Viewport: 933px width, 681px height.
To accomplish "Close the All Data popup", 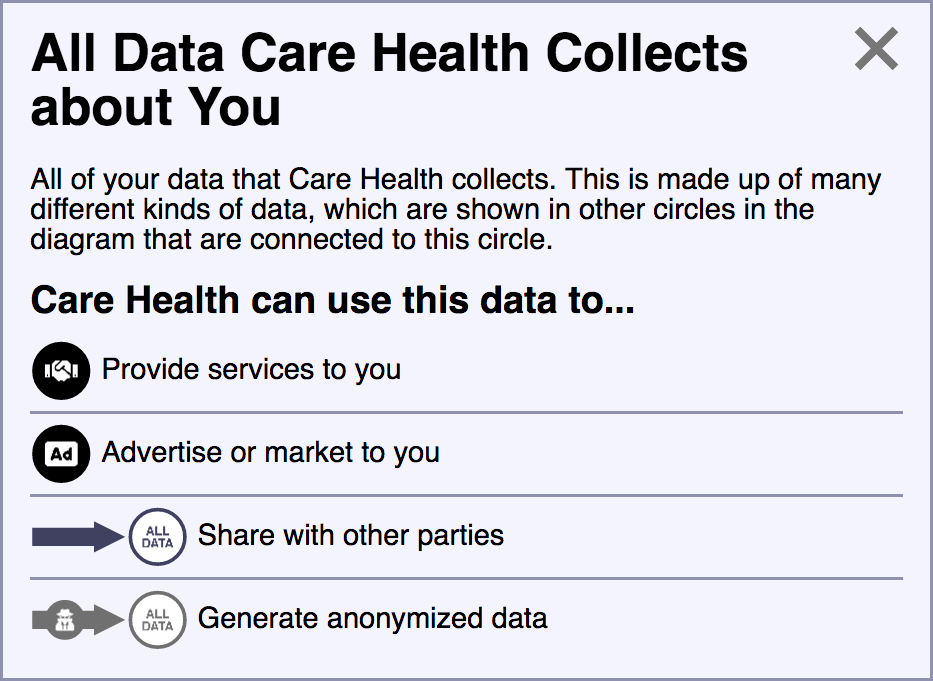I will point(876,49).
